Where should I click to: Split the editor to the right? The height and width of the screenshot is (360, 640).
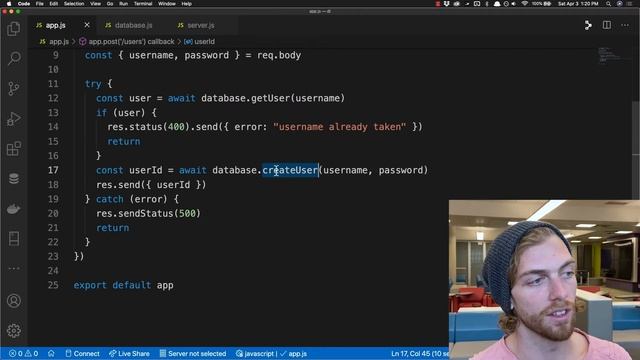click(x=607, y=25)
